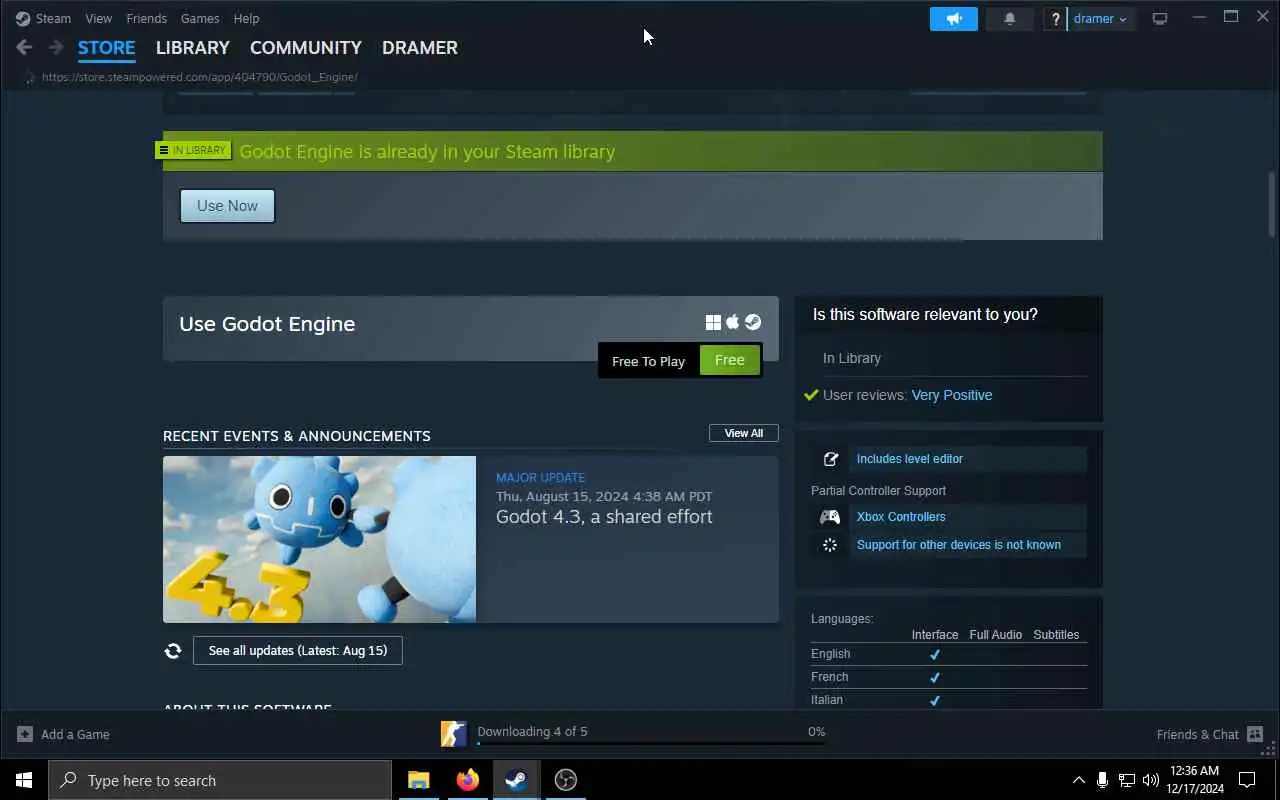Image resolution: width=1280 pixels, height=800 pixels.
Task: Click the MAJOR UPDATE label
Action: click(540, 478)
